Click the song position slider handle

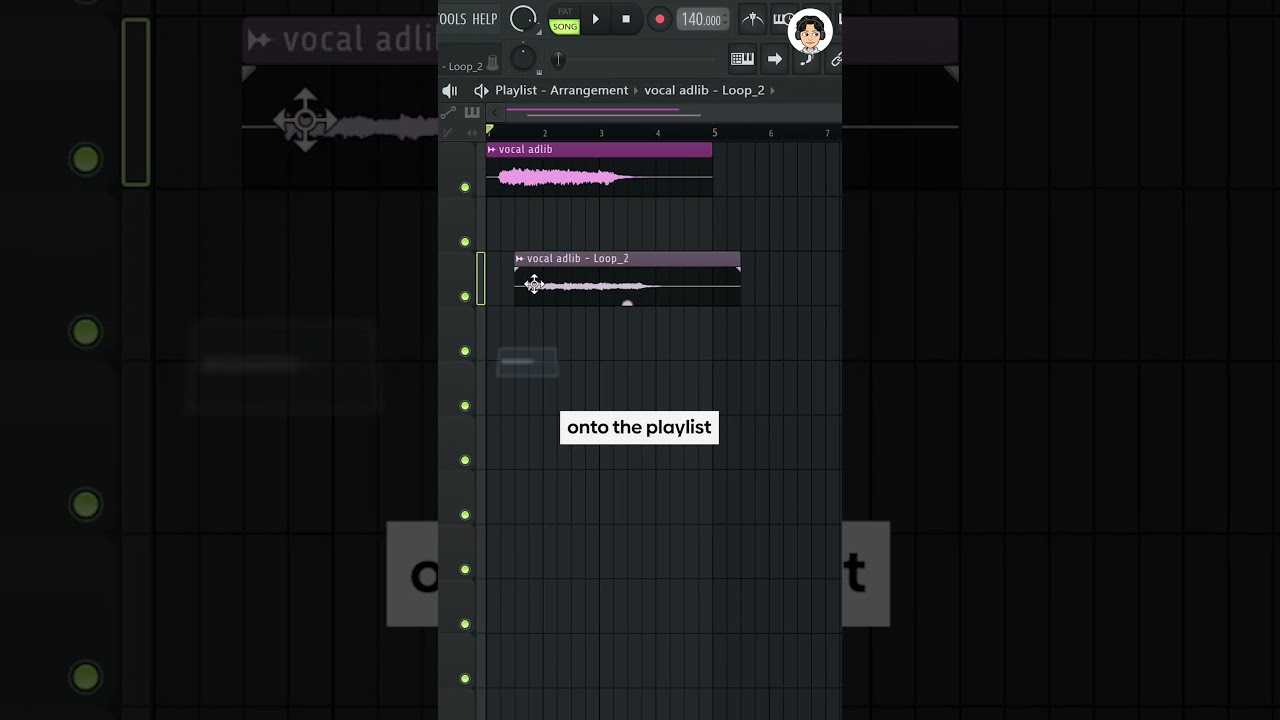point(559,60)
